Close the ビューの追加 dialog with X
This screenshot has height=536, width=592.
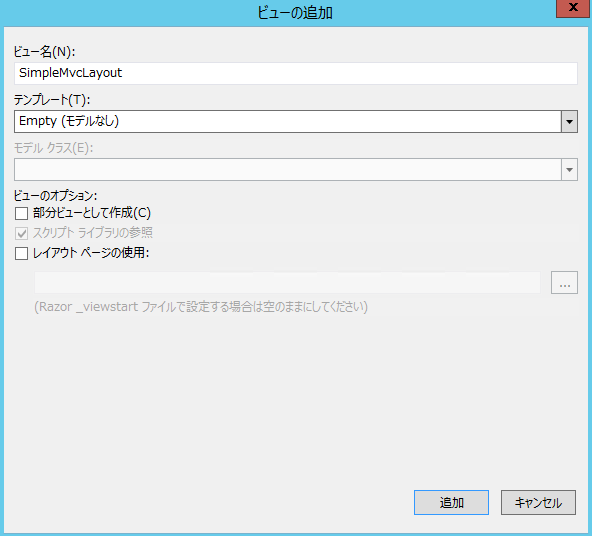573,8
